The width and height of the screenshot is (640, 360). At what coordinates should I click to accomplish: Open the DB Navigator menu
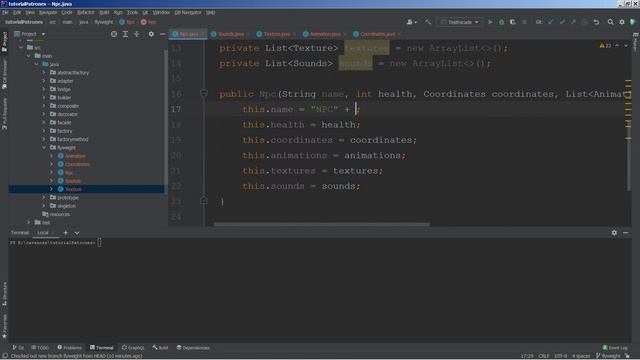[188, 13]
